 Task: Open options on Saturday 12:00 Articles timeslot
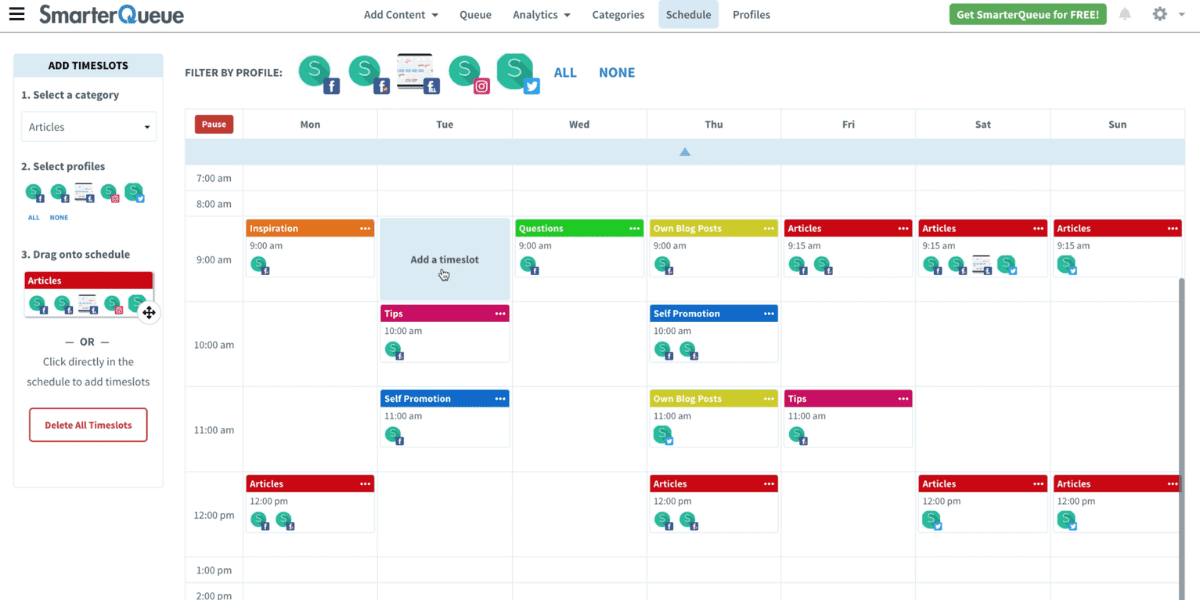point(1037,483)
